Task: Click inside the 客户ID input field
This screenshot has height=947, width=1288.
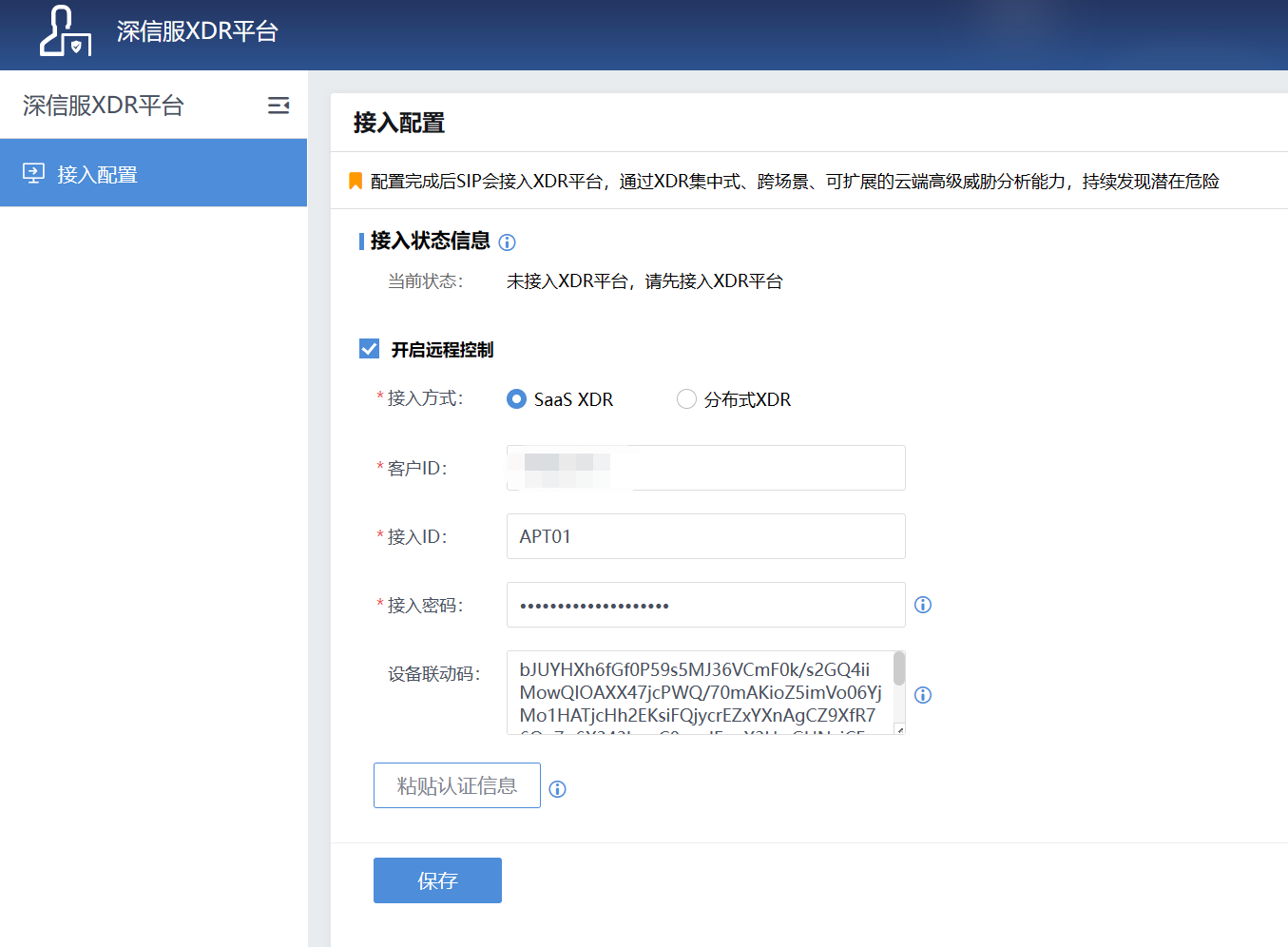Action: point(705,468)
